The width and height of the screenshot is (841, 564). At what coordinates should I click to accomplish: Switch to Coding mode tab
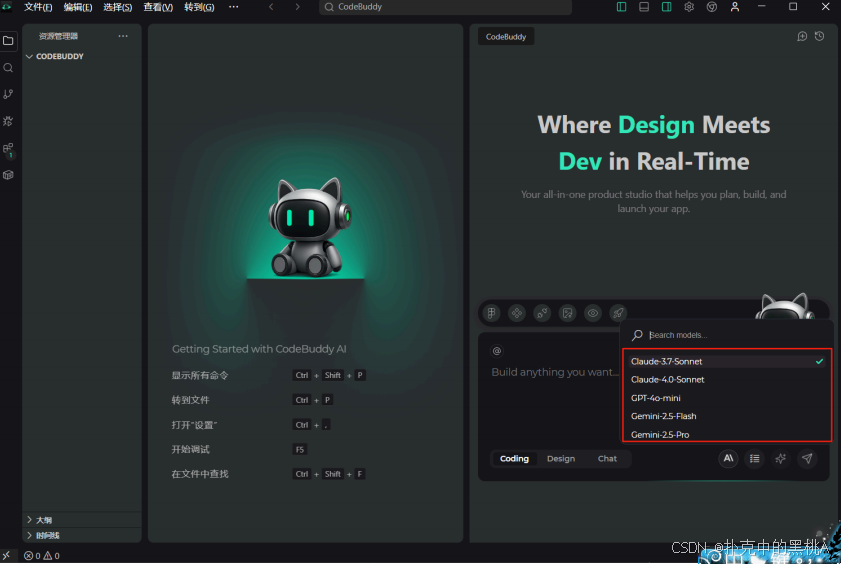[x=514, y=458]
